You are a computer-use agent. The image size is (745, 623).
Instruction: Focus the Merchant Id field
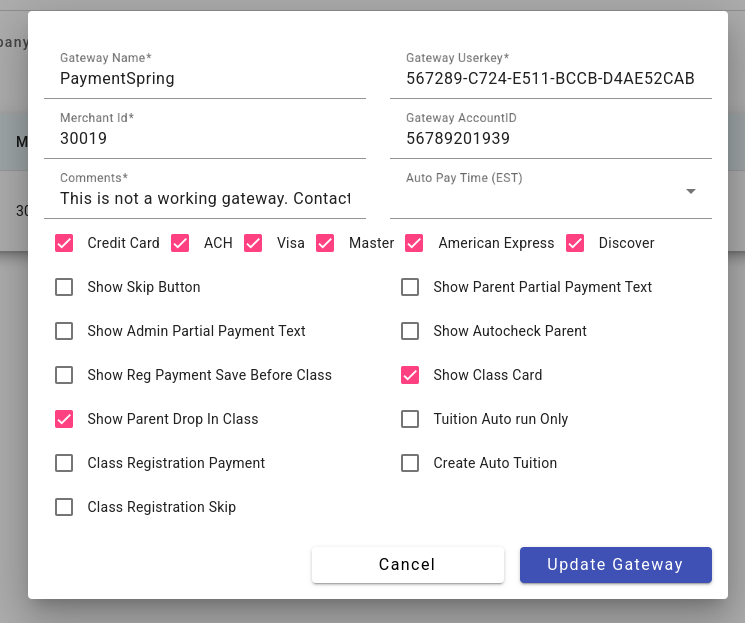click(205, 139)
